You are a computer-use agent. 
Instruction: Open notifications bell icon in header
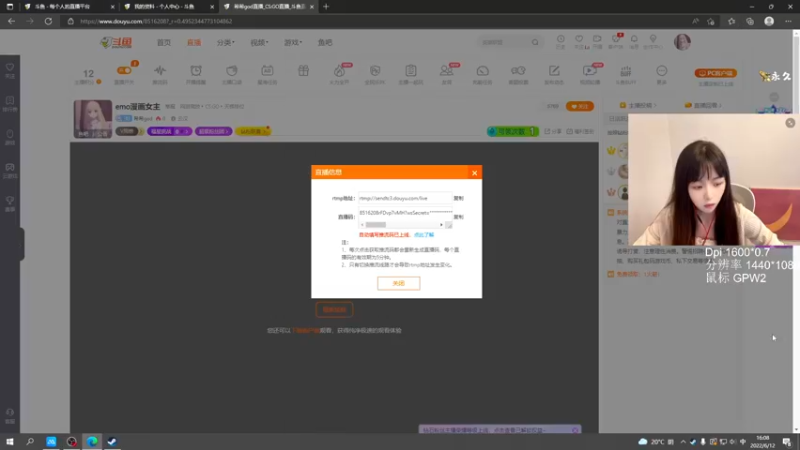pyautogui.click(x=634, y=41)
